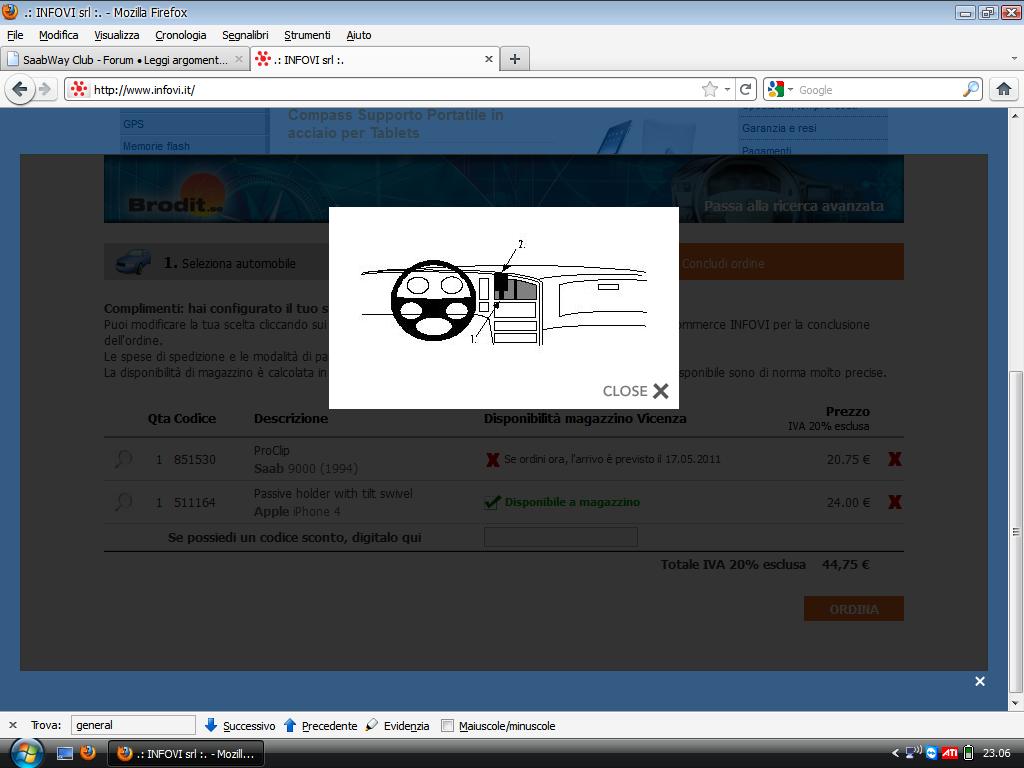The height and width of the screenshot is (768, 1024).
Task: Click Passa alla ricerca avanzata link
Action: pos(793,206)
